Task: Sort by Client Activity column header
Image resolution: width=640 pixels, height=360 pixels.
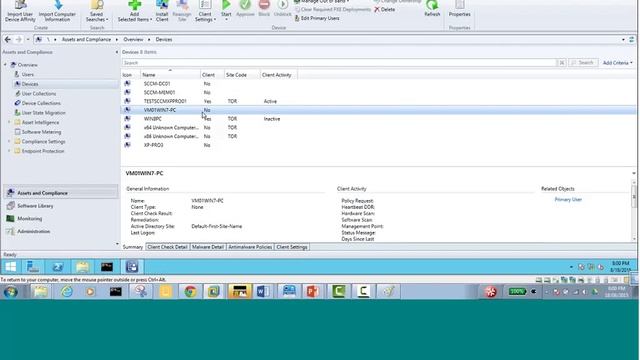Action: click(278, 75)
